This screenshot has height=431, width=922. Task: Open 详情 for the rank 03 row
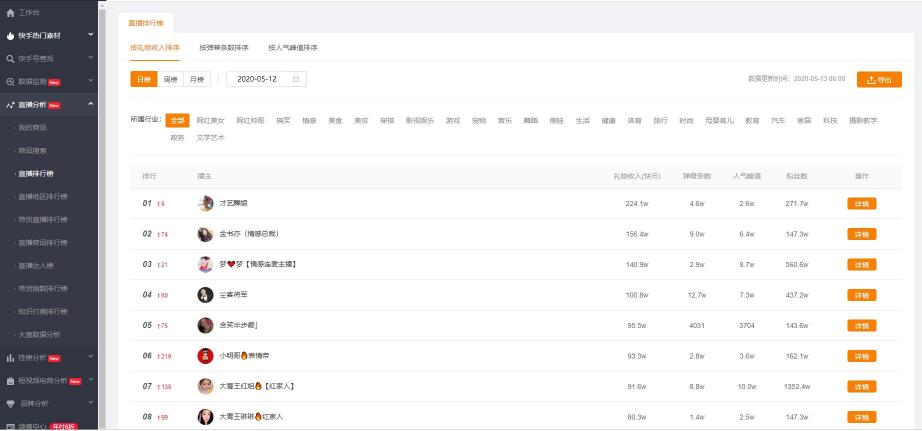point(861,265)
